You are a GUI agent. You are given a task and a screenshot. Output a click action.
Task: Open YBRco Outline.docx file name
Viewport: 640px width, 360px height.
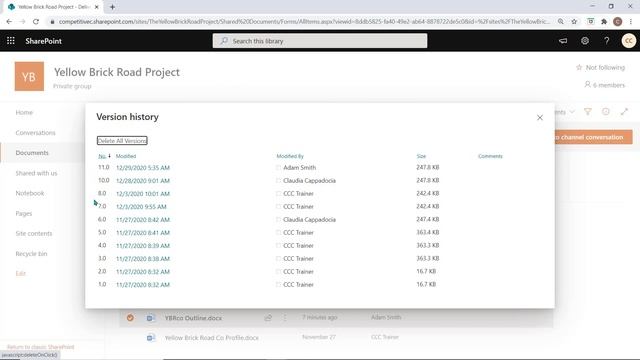coord(193,318)
